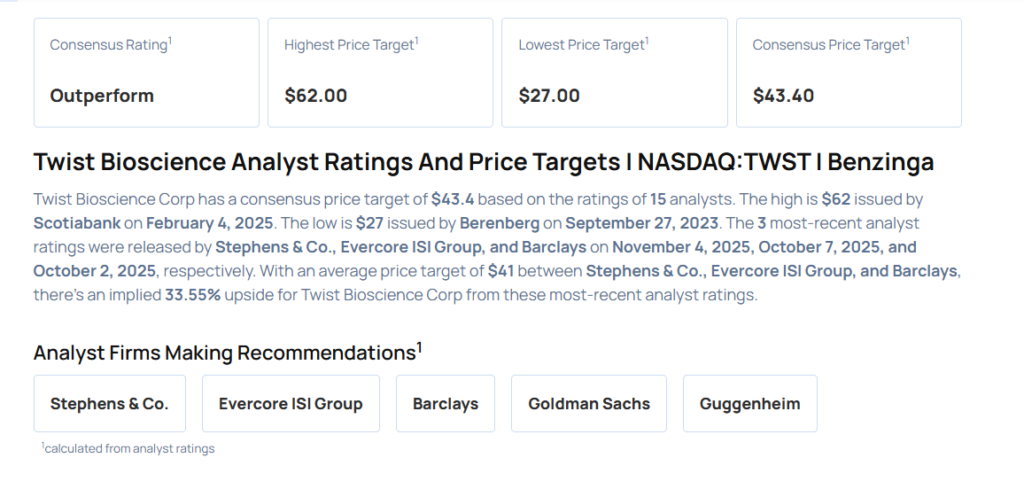Click the $62.00 highest target value
The height and width of the screenshot is (489, 1024).
pyautogui.click(x=316, y=96)
